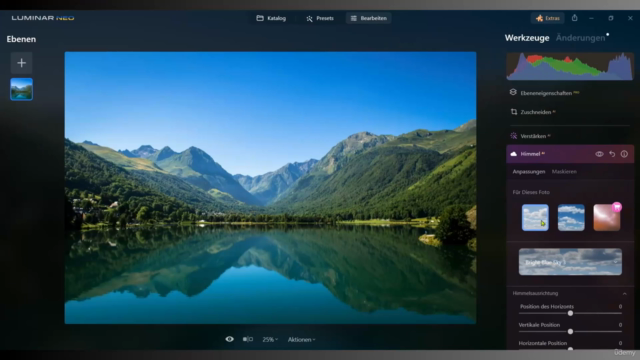Click Vertikale Position value field
This screenshot has height=360, width=640.
point(620,325)
